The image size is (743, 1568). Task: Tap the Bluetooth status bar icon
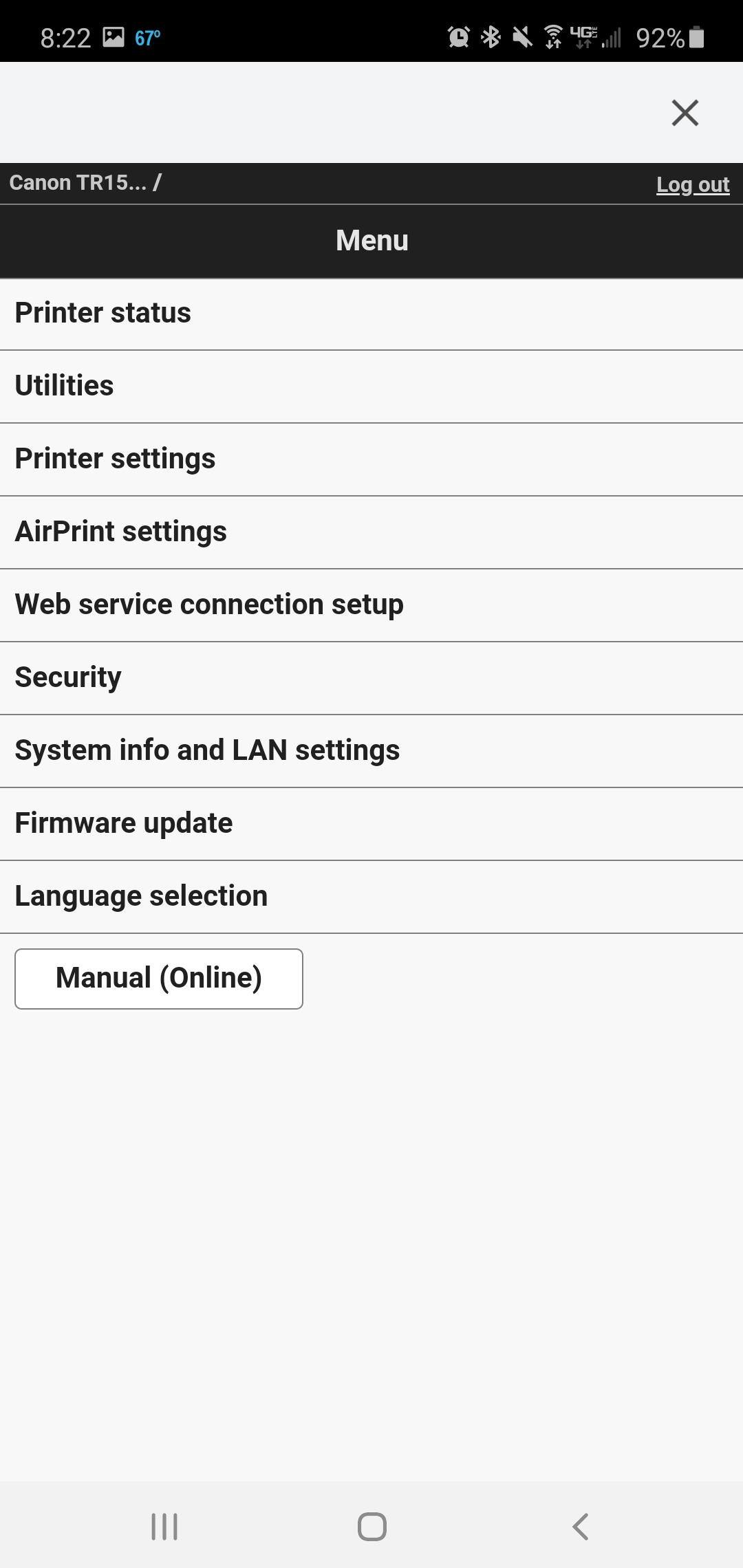click(x=491, y=37)
